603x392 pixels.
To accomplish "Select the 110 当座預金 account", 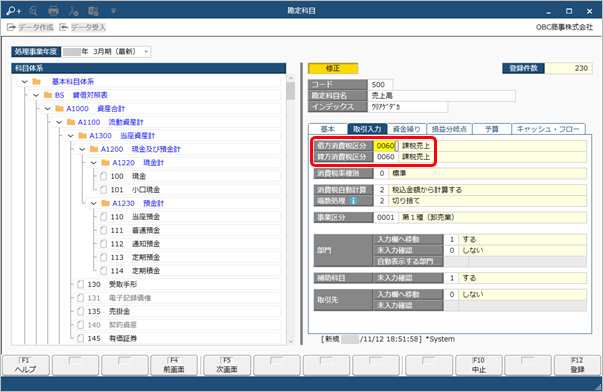I will coord(188,217).
